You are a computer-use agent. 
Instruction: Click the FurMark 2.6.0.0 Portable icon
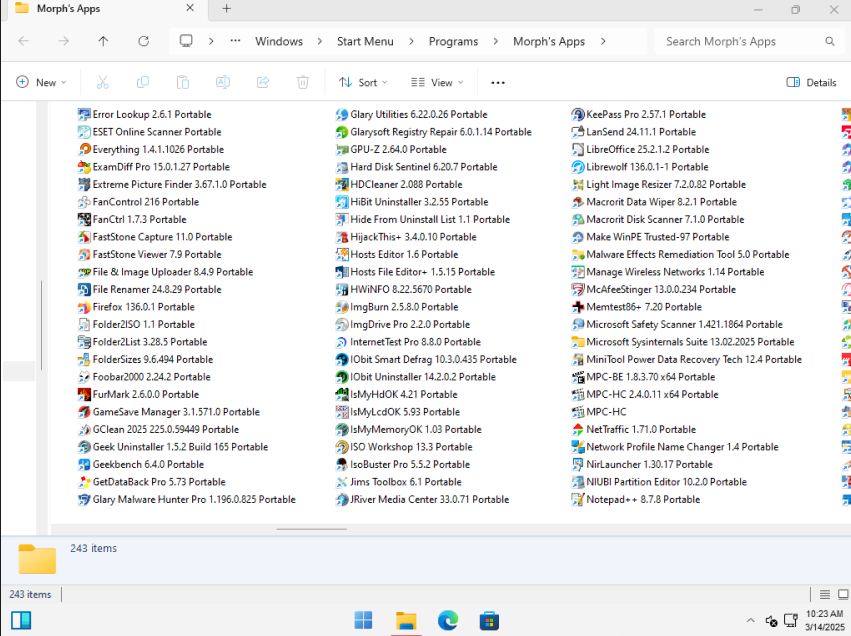(x=84, y=395)
